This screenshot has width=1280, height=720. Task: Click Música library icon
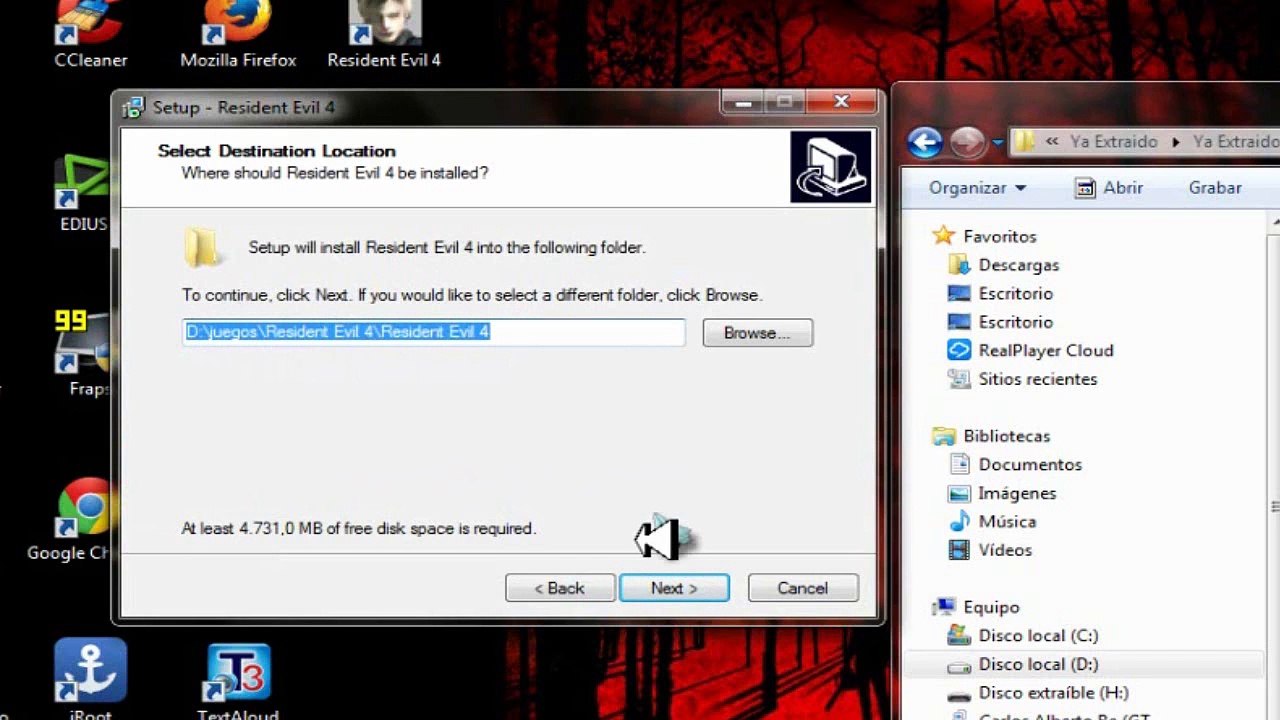(958, 521)
